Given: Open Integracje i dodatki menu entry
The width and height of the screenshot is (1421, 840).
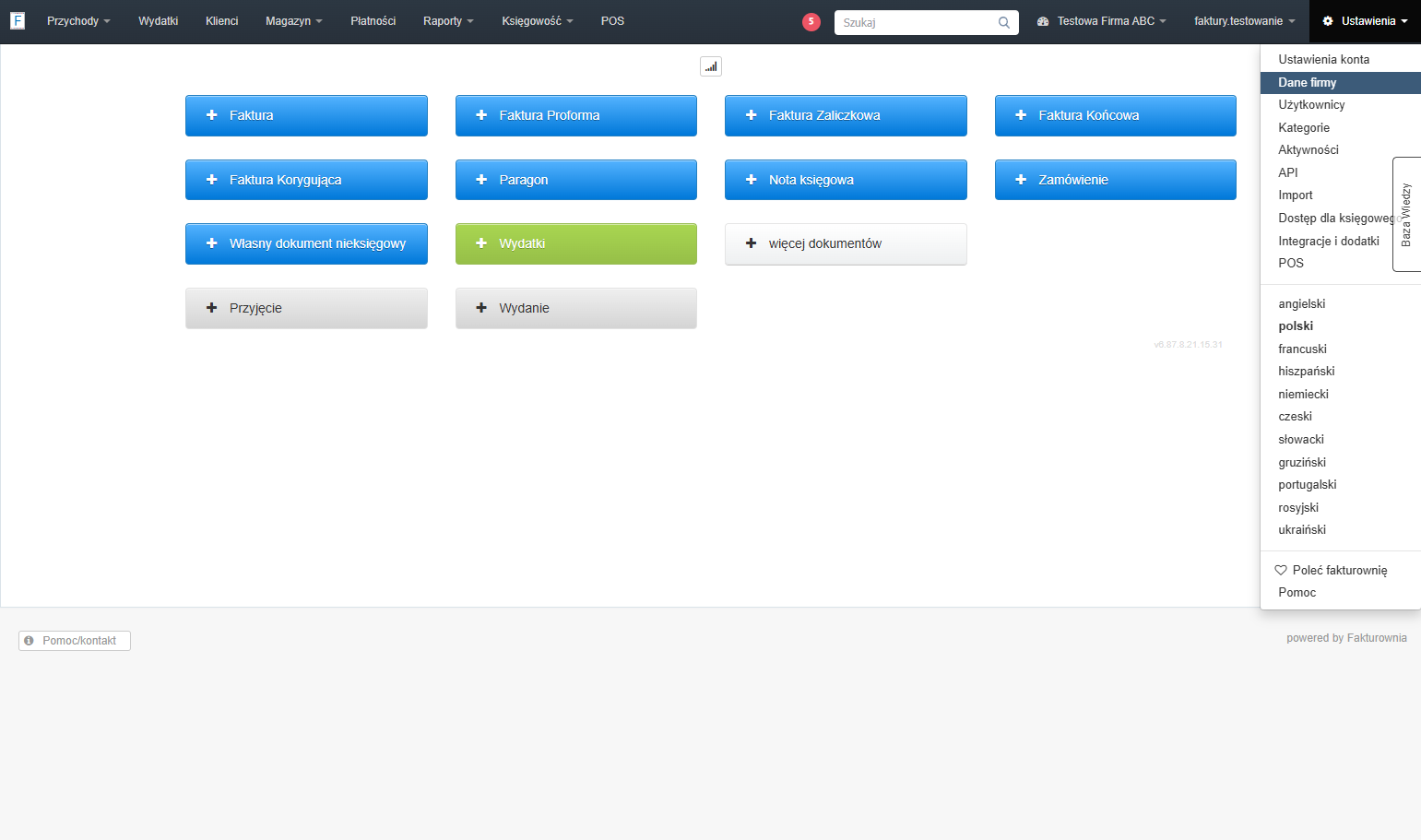Looking at the screenshot, I should 1329,241.
